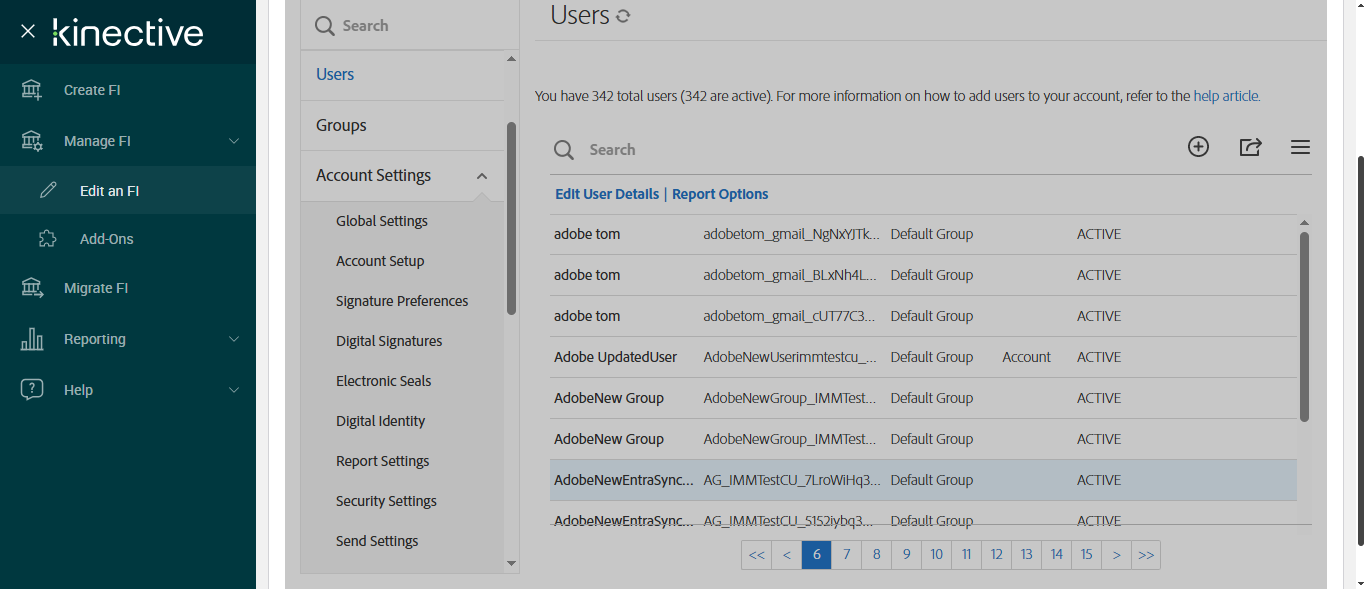The height and width of the screenshot is (589, 1366).
Task: Open the hamburger menu above users table
Action: (x=1300, y=148)
